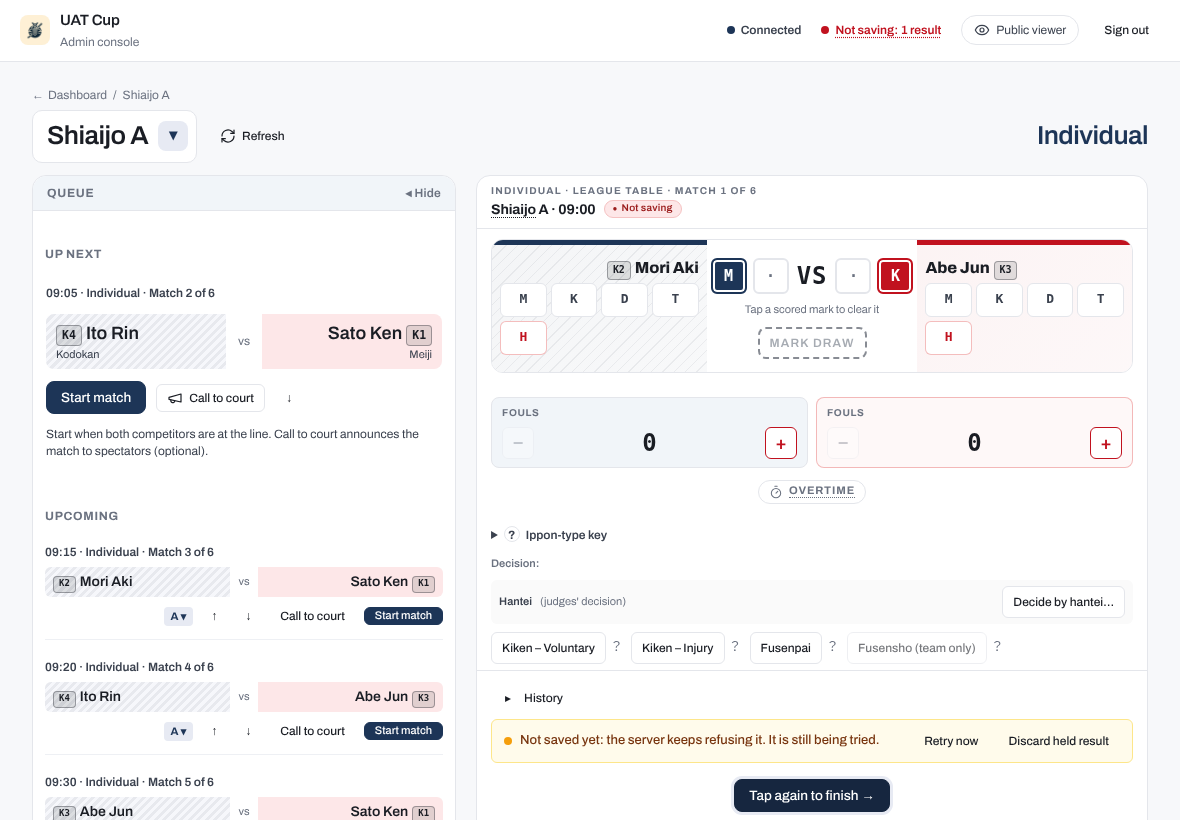Click the UAT Cup logo icon
The image size is (1180, 820).
(35, 30)
